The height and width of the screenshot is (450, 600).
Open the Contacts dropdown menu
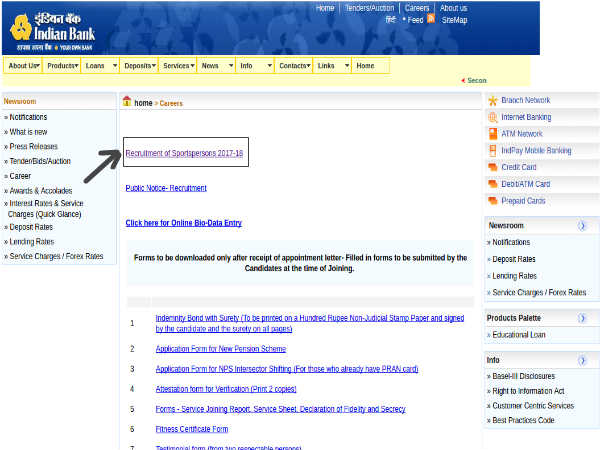[294, 66]
